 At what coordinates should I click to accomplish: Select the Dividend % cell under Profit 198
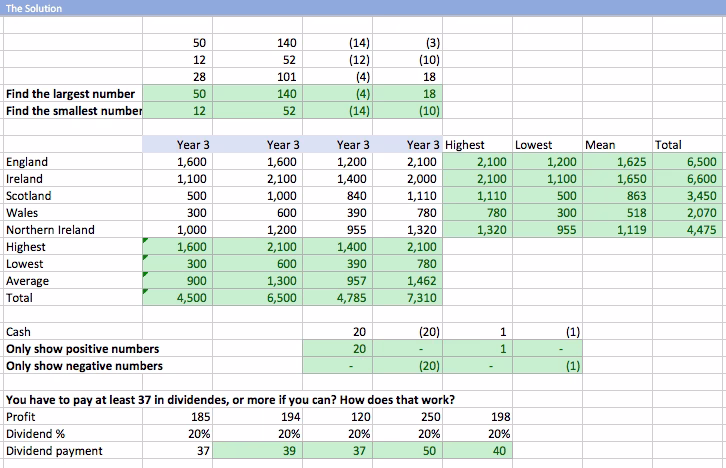(477, 434)
